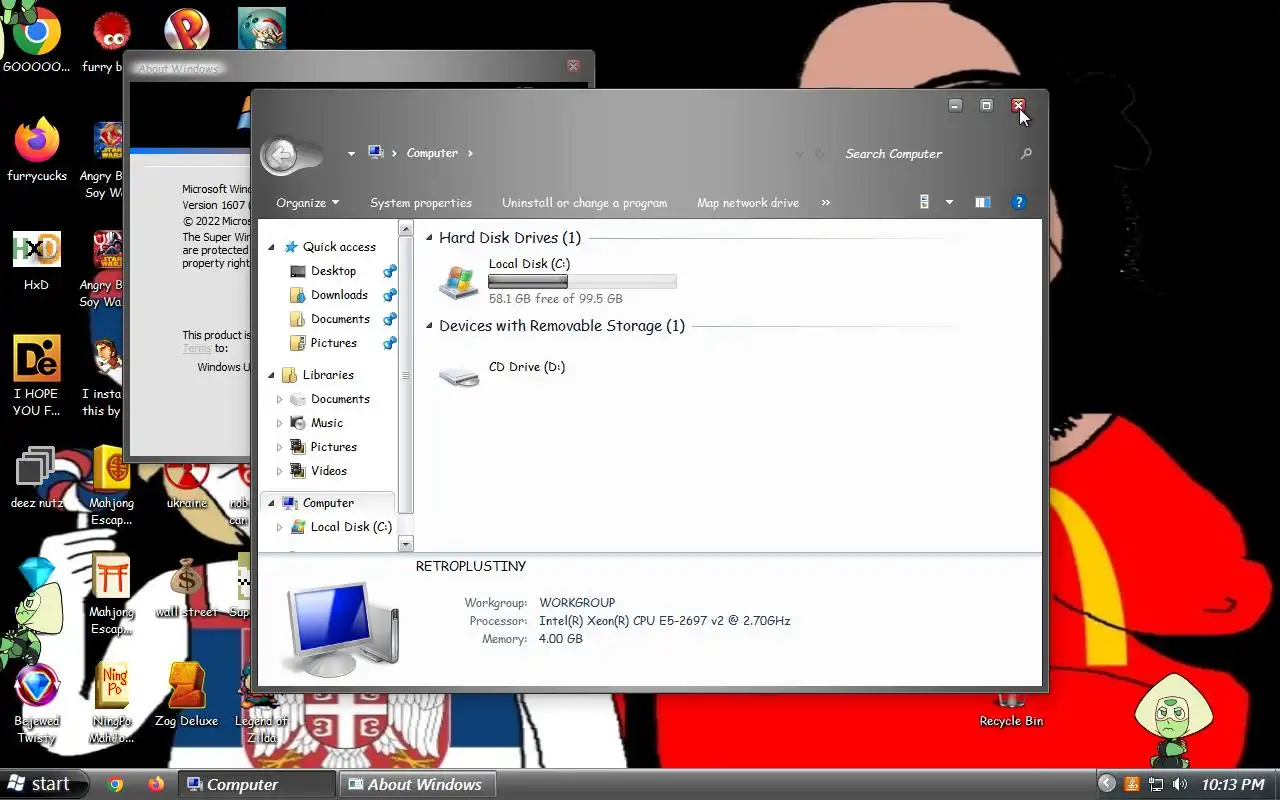Open the Chrome desktop shortcut GOOOOO
Viewport: 1280px width, 800px height.
point(36,40)
